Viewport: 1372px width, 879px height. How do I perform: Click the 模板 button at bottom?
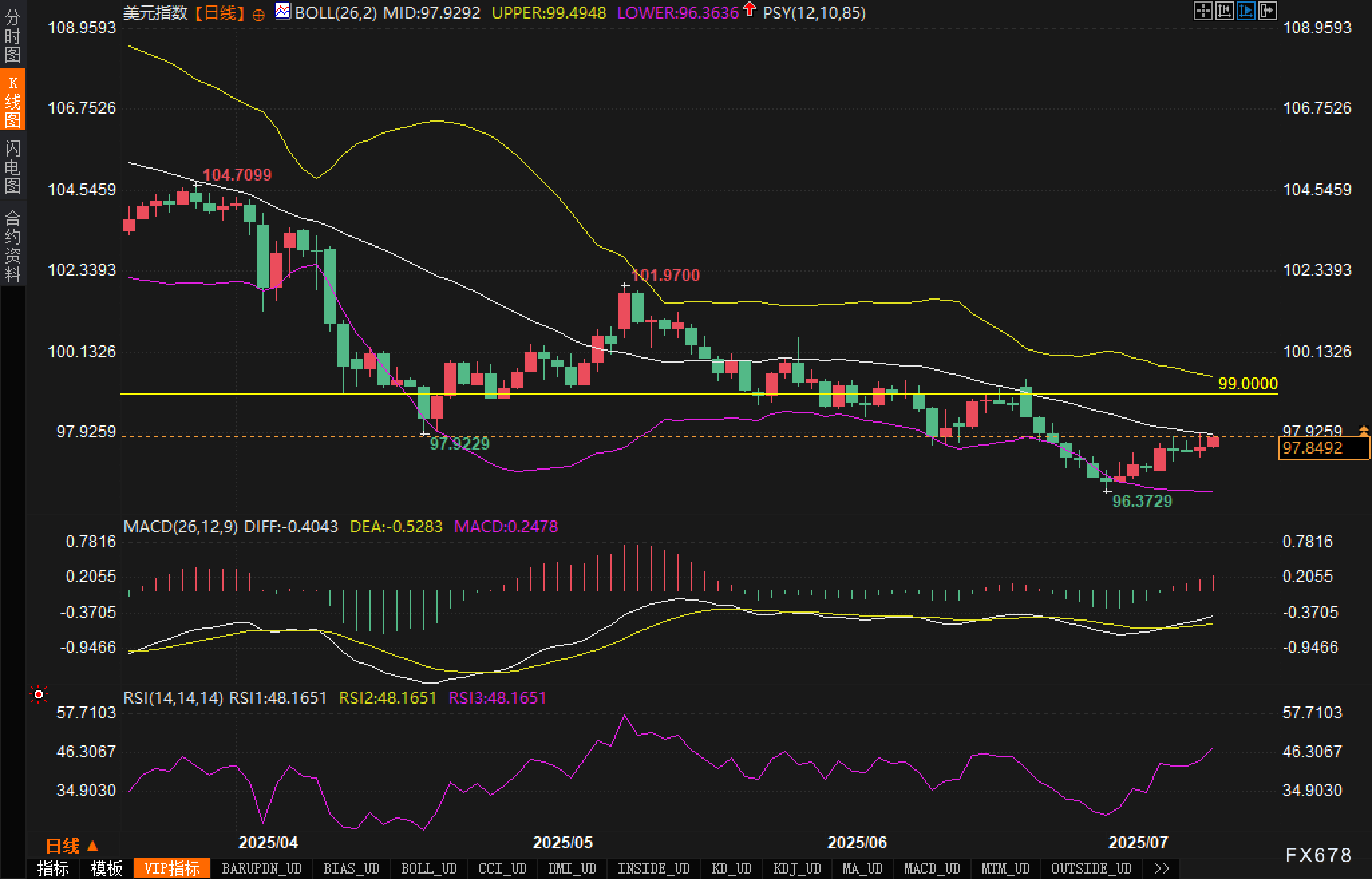[106, 868]
